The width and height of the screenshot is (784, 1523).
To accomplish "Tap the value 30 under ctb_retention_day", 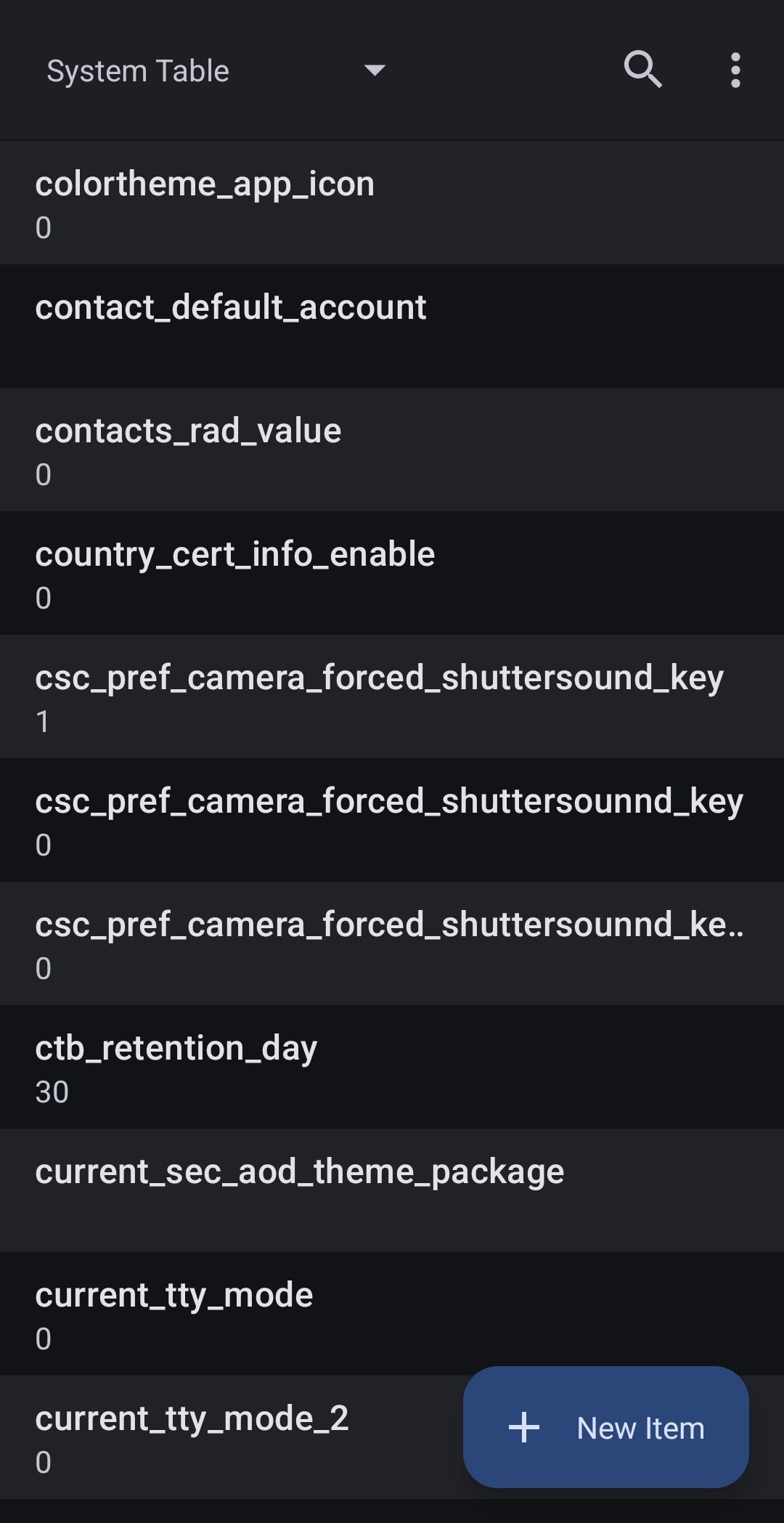I will point(52,1092).
